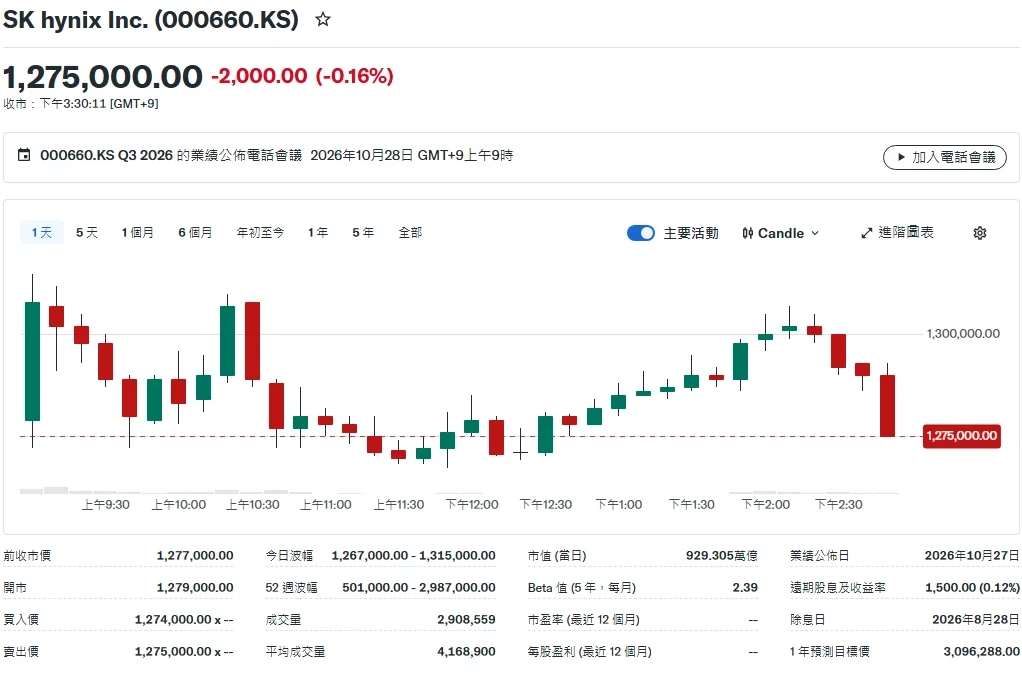Click the calendar icon beside earnings call

point(24,155)
